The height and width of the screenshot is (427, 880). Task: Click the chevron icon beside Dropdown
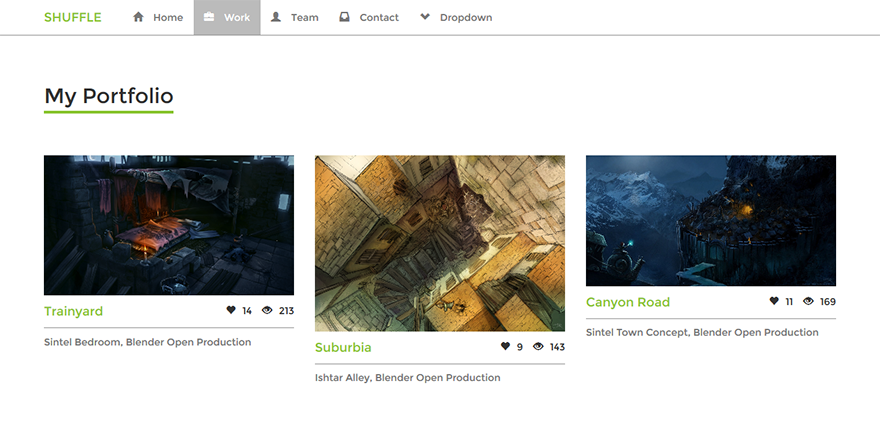pos(425,17)
